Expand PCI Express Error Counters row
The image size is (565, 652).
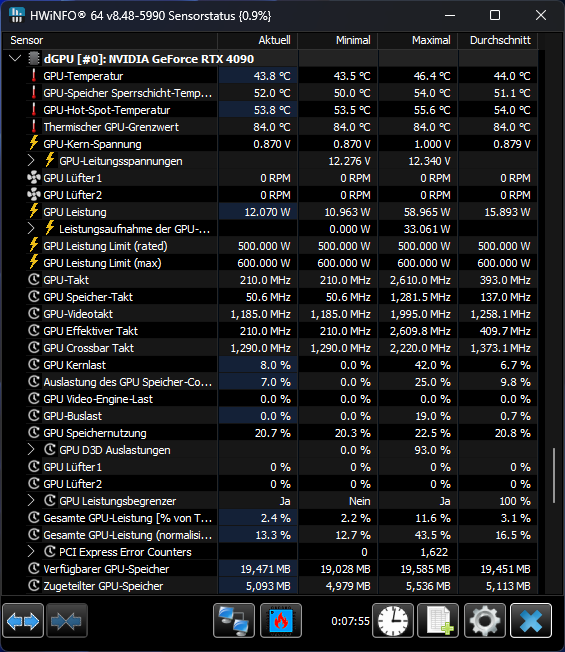[x=31, y=552]
